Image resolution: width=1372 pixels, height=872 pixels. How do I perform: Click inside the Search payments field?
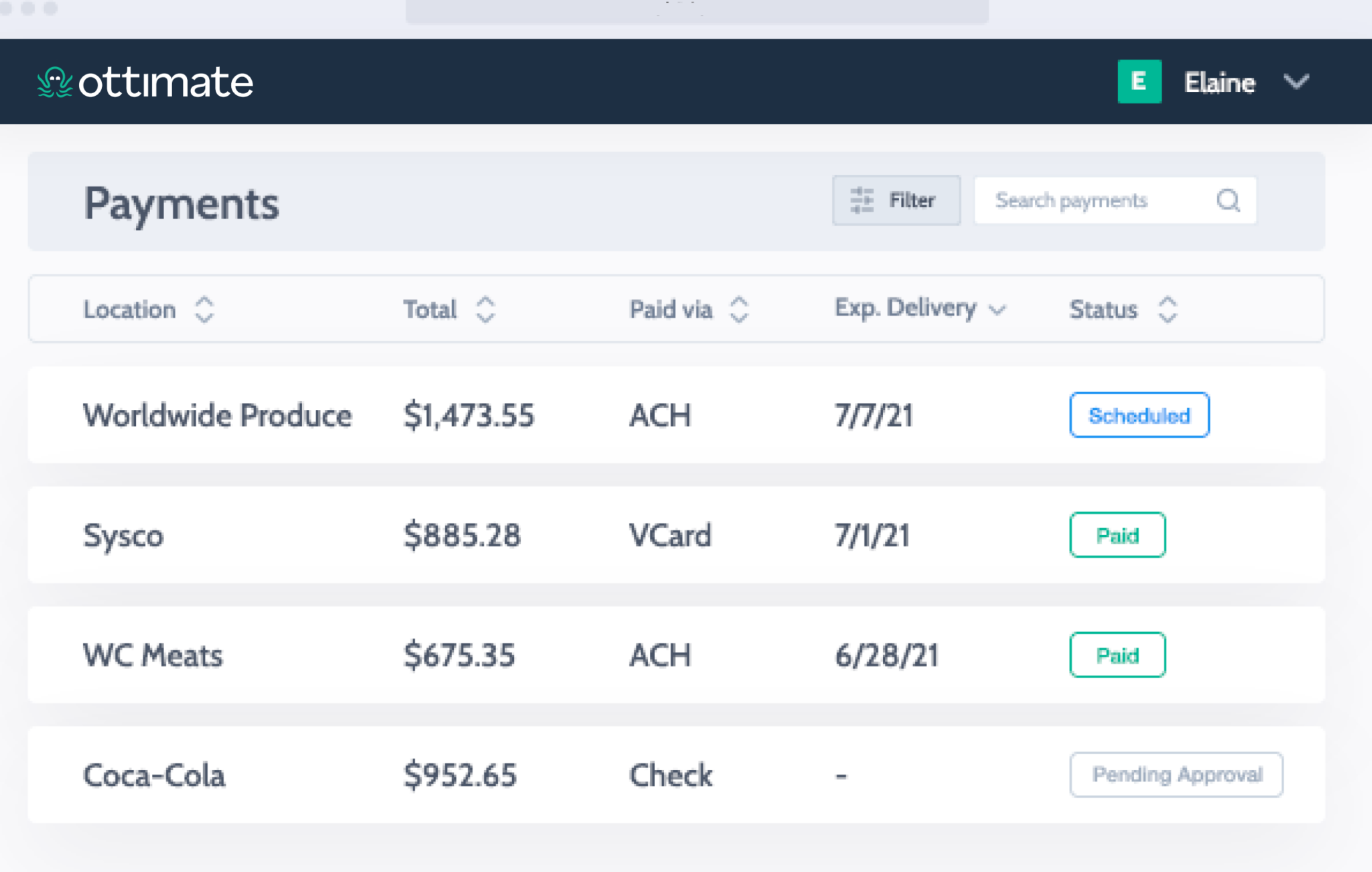click(x=1072, y=200)
